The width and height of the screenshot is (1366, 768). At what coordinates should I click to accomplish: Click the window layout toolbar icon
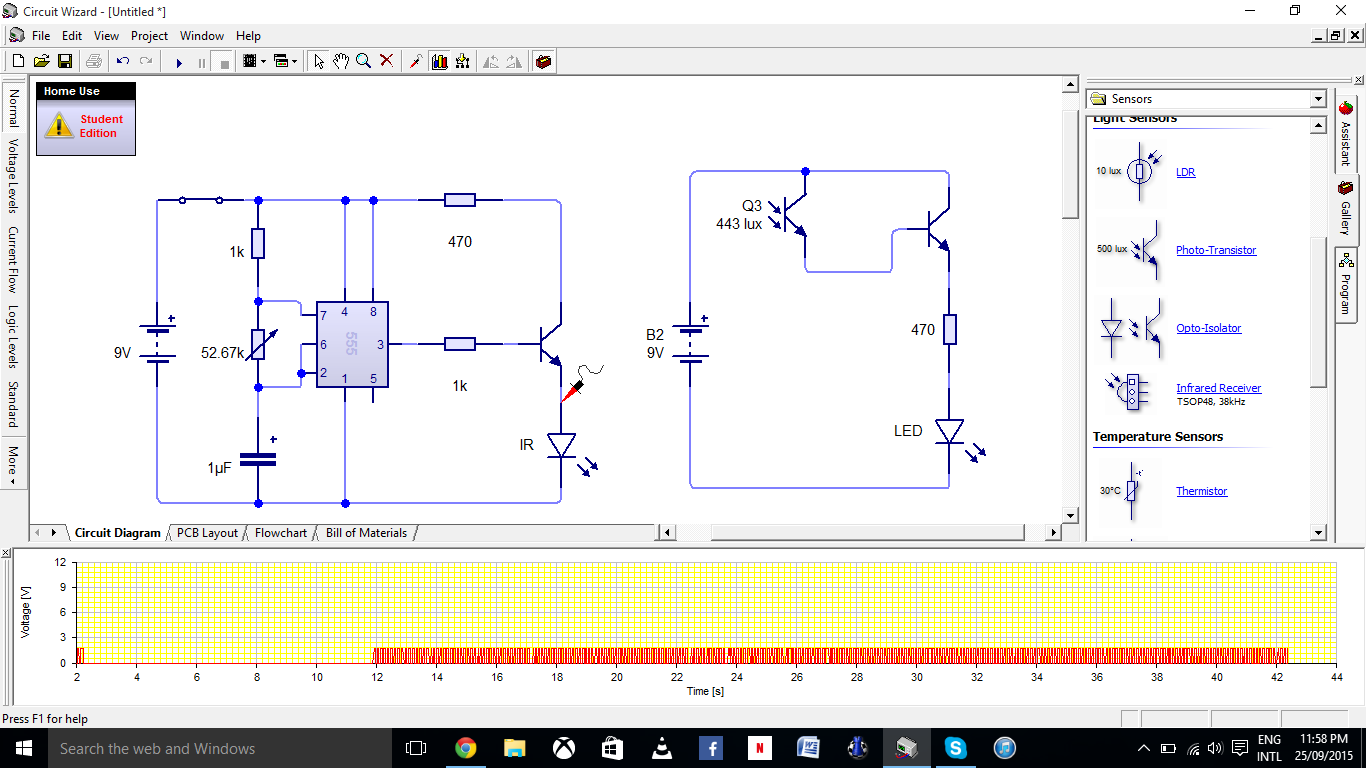point(281,61)
